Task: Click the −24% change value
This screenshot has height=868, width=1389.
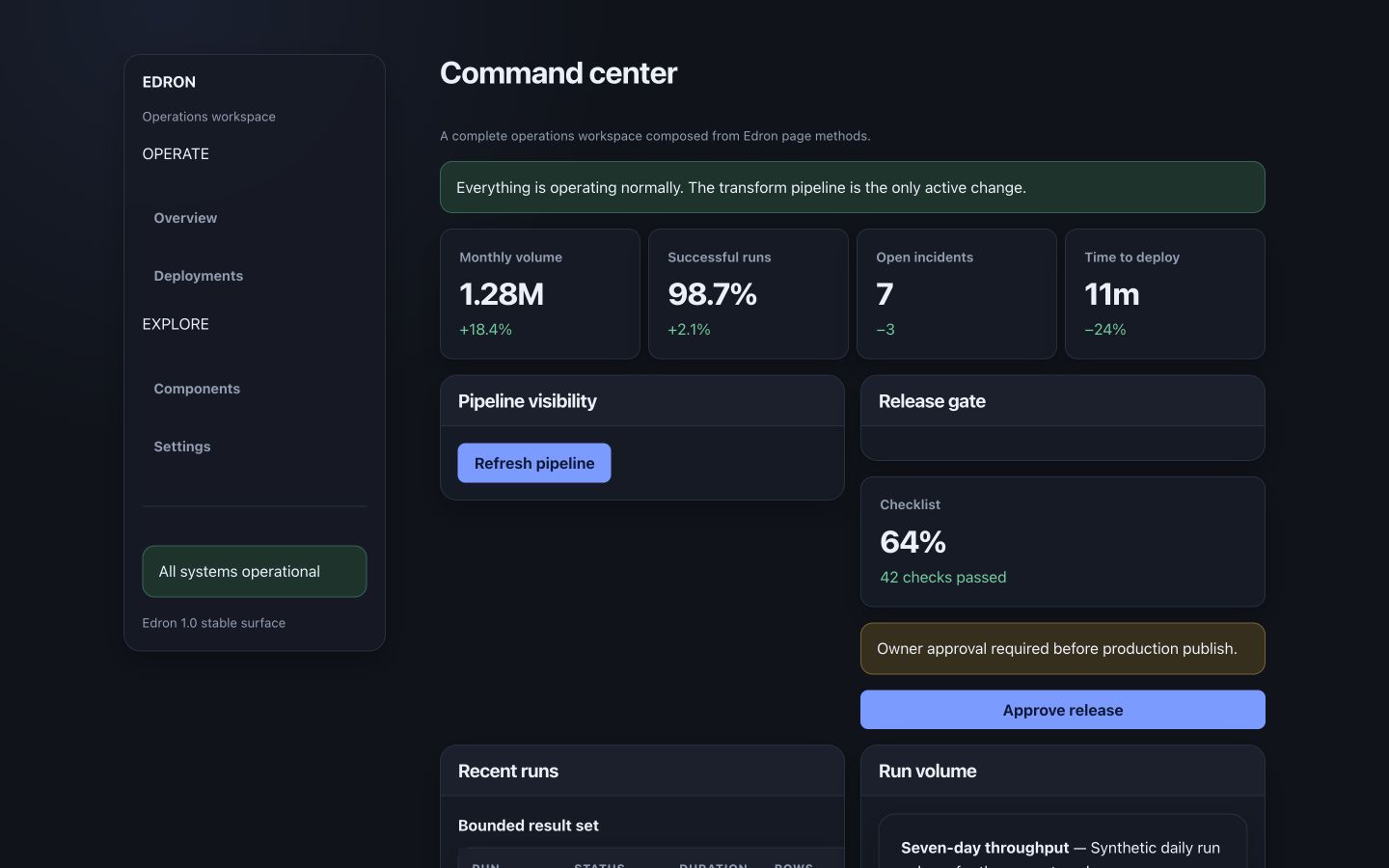Action: point(1105,329)
